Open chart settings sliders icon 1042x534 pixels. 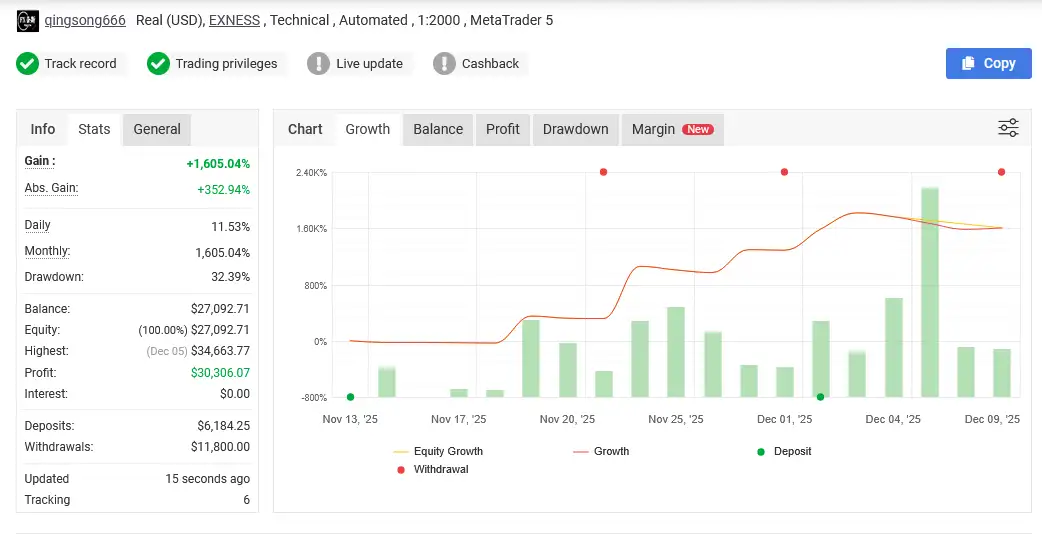[x=1008, y=128]
